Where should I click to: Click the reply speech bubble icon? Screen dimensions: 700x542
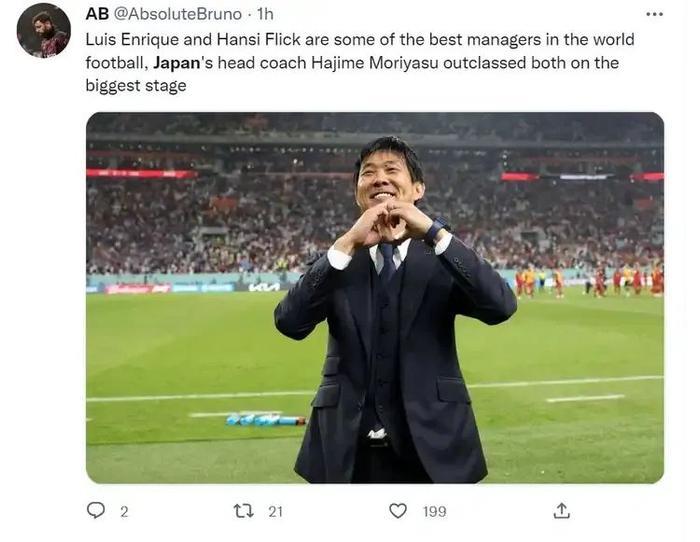(x=96, y=510)
